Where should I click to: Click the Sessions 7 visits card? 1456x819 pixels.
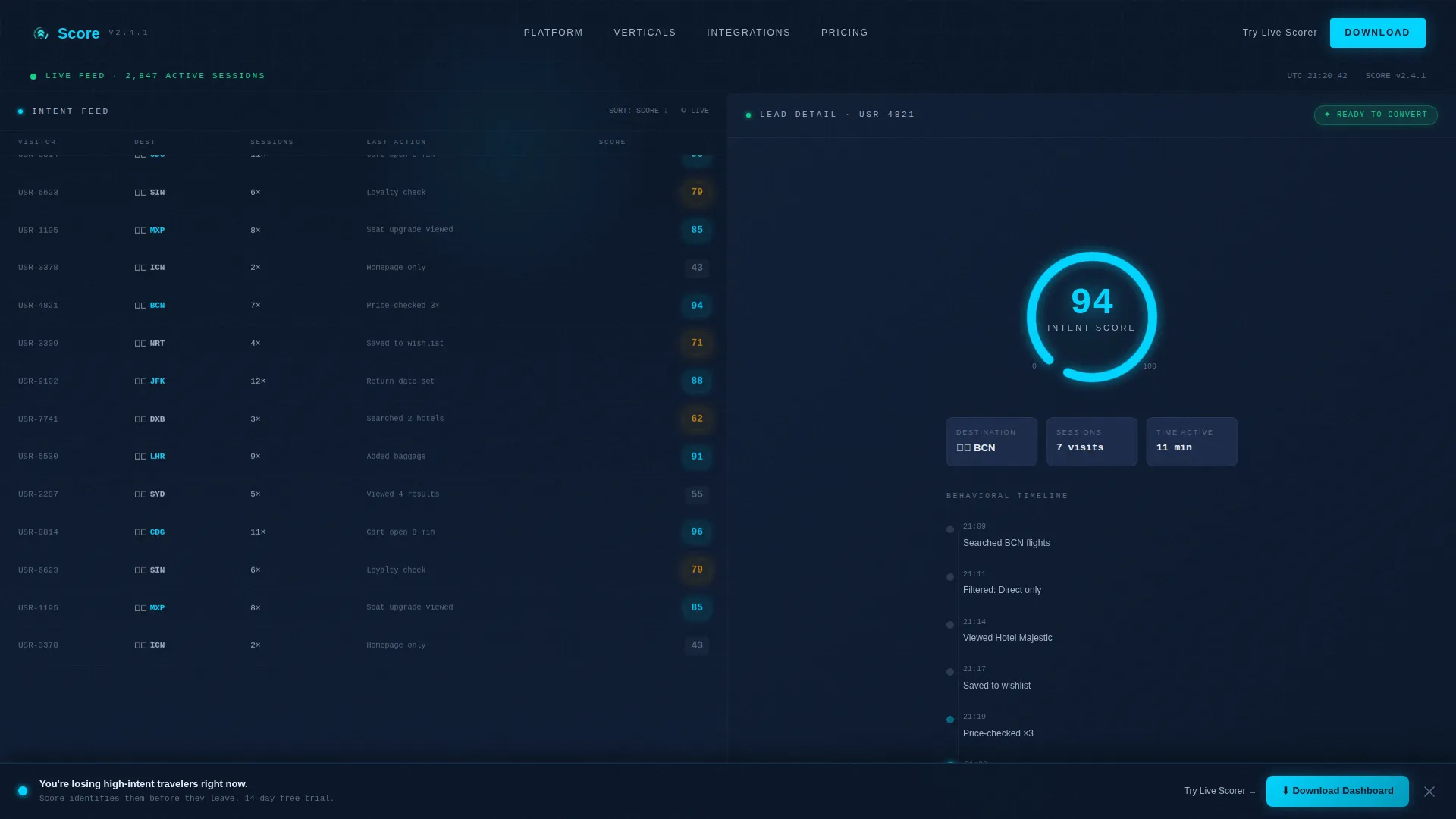coord(1091,441)
